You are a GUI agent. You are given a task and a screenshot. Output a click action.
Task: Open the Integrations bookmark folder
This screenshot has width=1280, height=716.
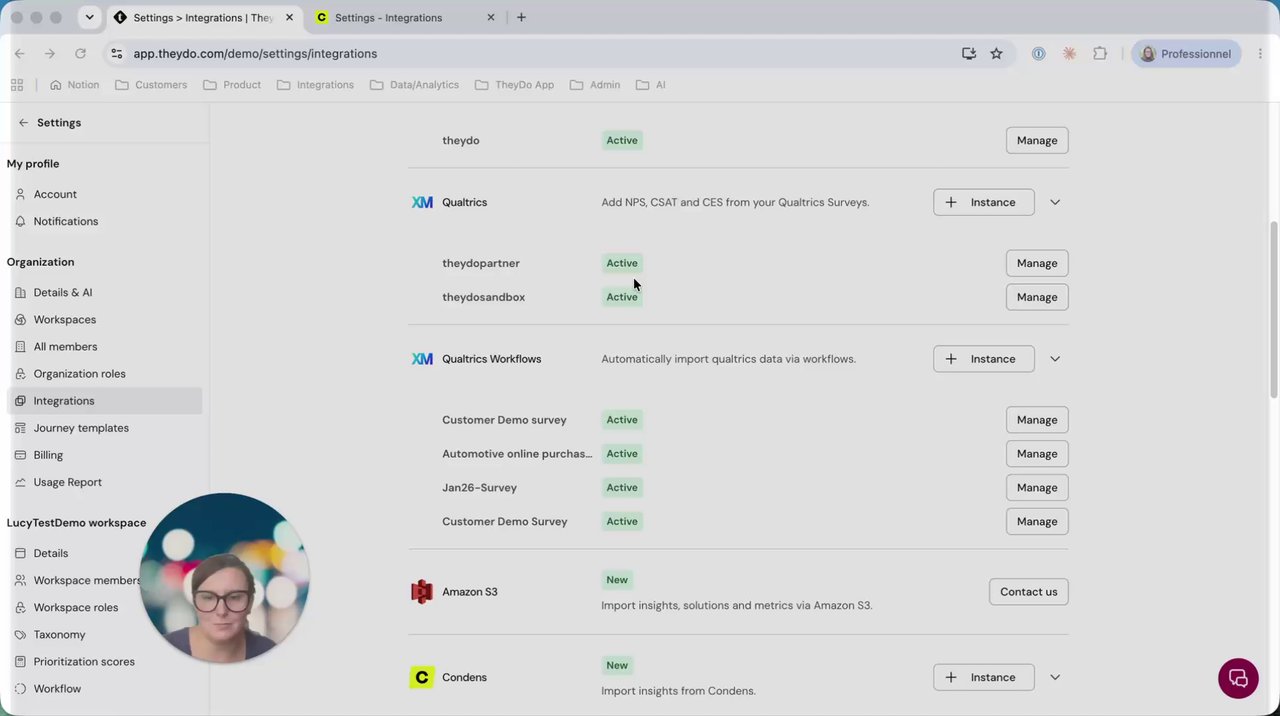point(315,85)
